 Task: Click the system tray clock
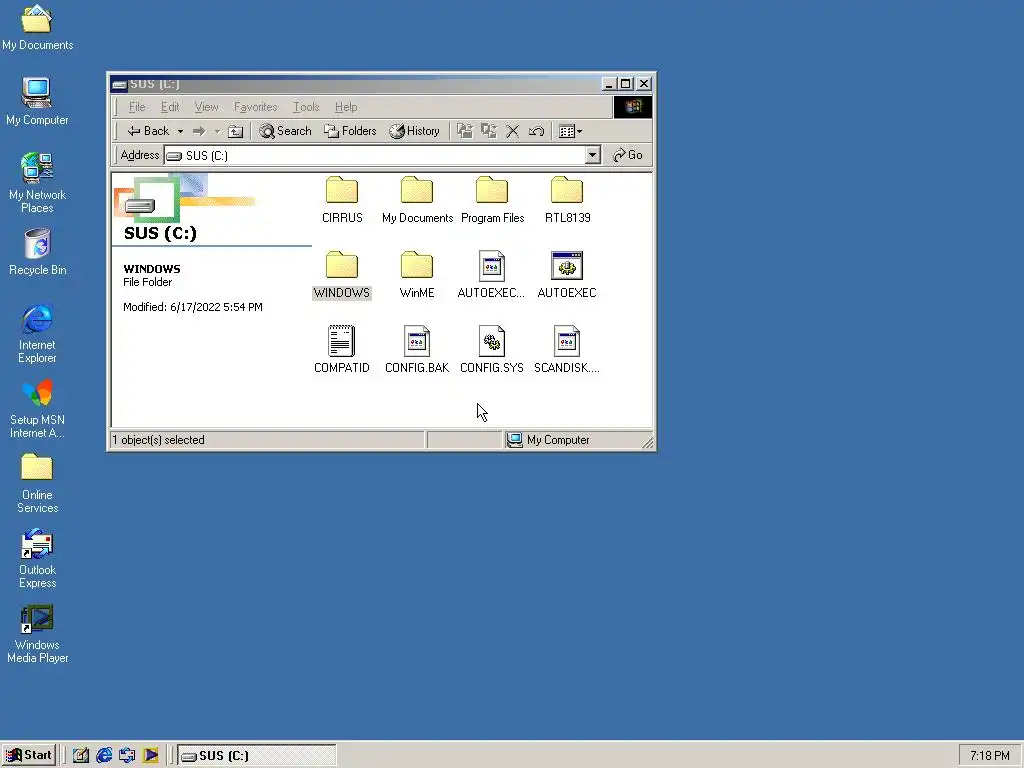click(x=989, y=756)
